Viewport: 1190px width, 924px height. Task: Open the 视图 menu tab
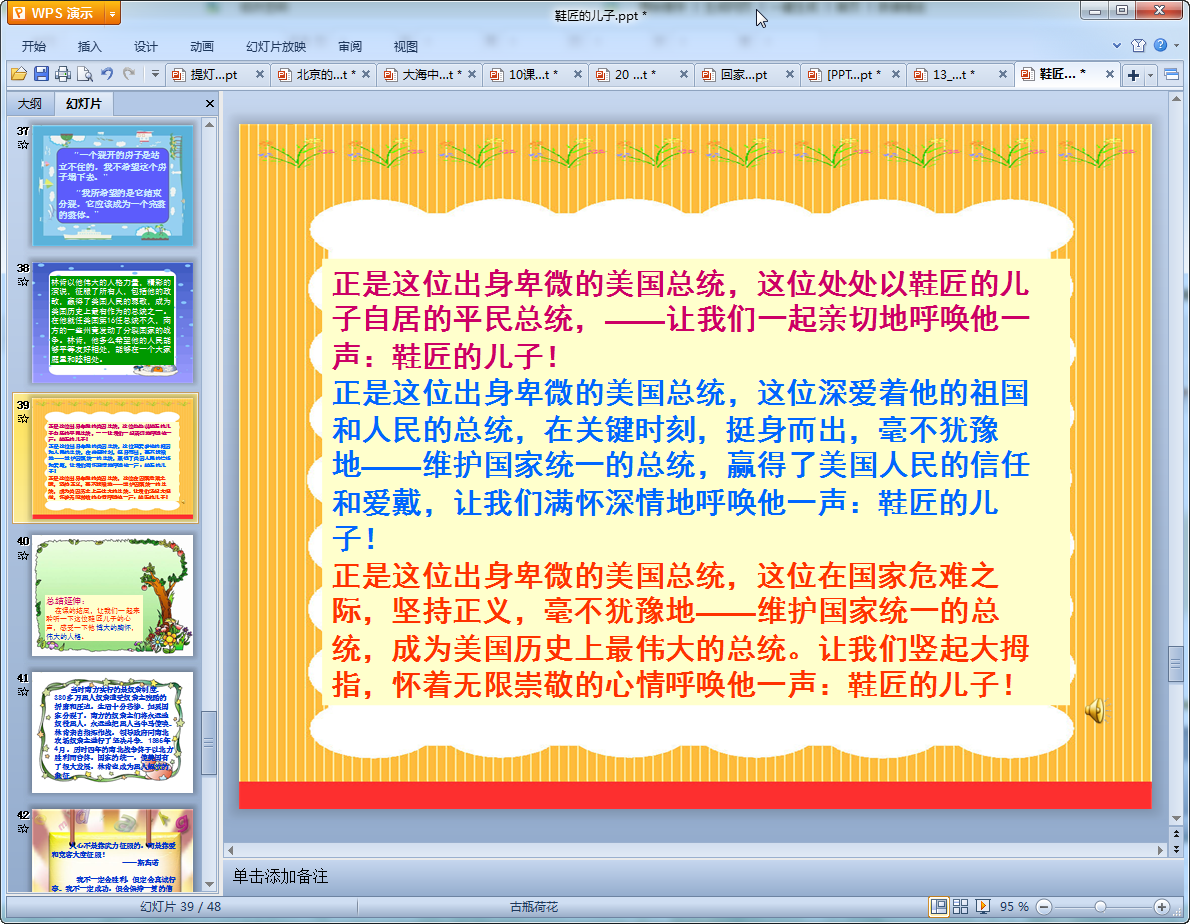(406, 46)
